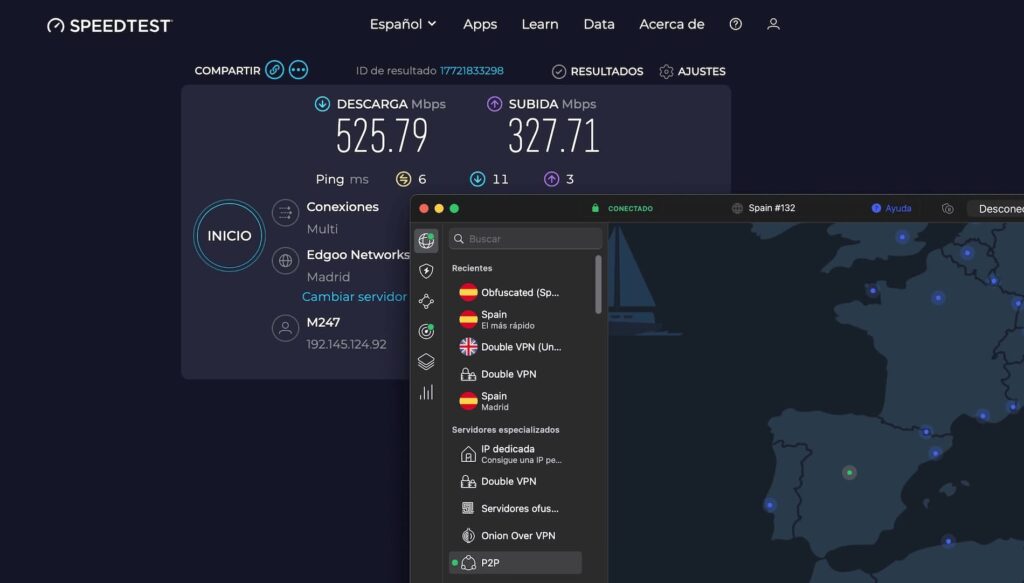Click the M247 provider user icon
This screenshot has width=1024, height=583.
pyautogui.click(x=285, y=328)
